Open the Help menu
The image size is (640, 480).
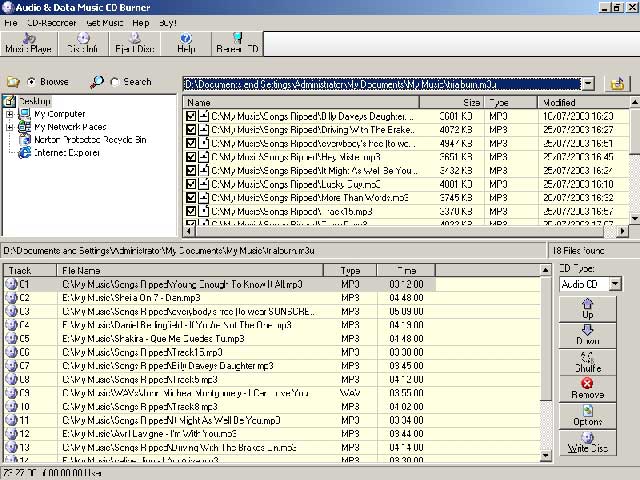(x=141, y=23)
